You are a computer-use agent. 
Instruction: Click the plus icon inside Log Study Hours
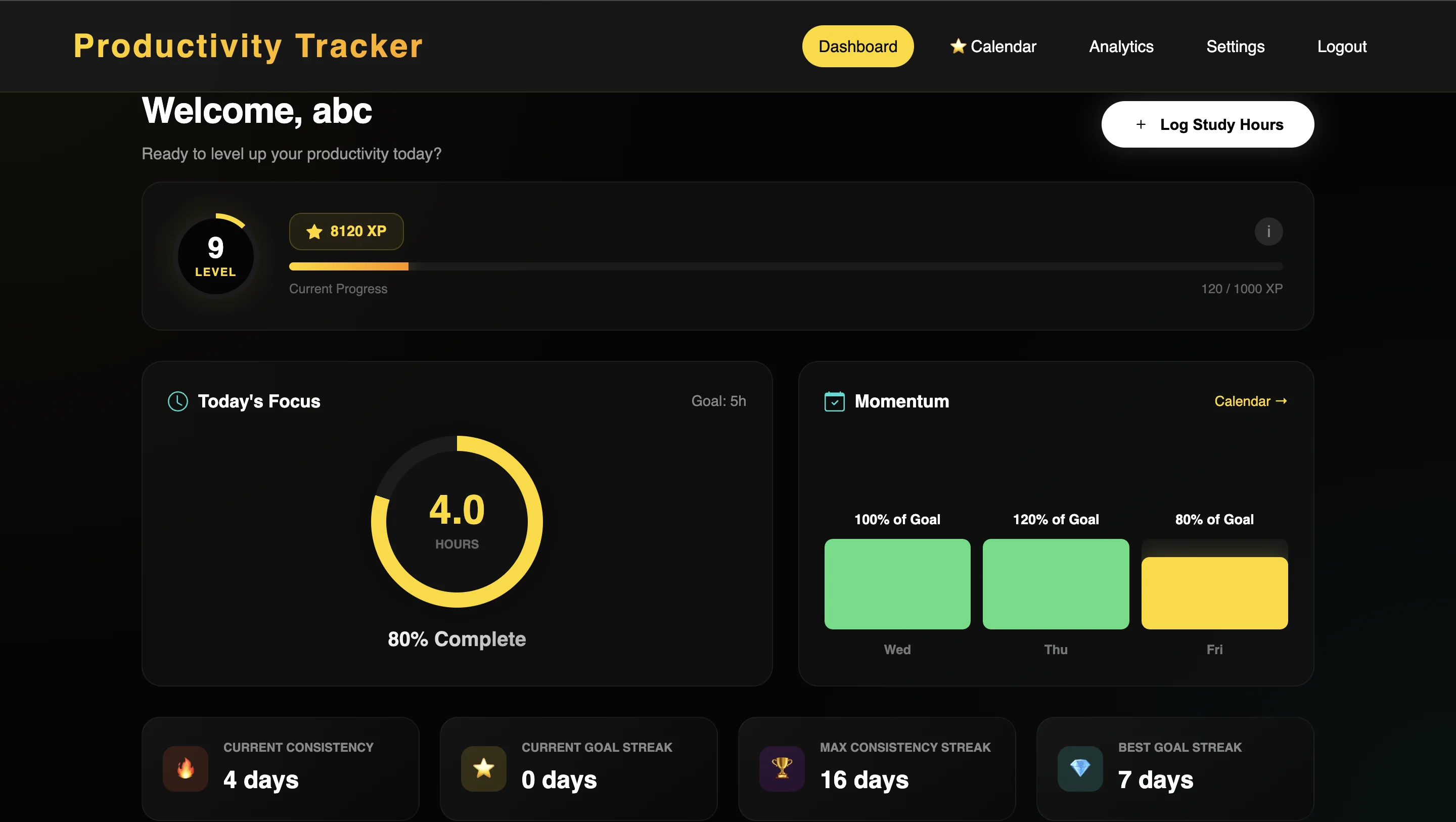[1141, 124]
